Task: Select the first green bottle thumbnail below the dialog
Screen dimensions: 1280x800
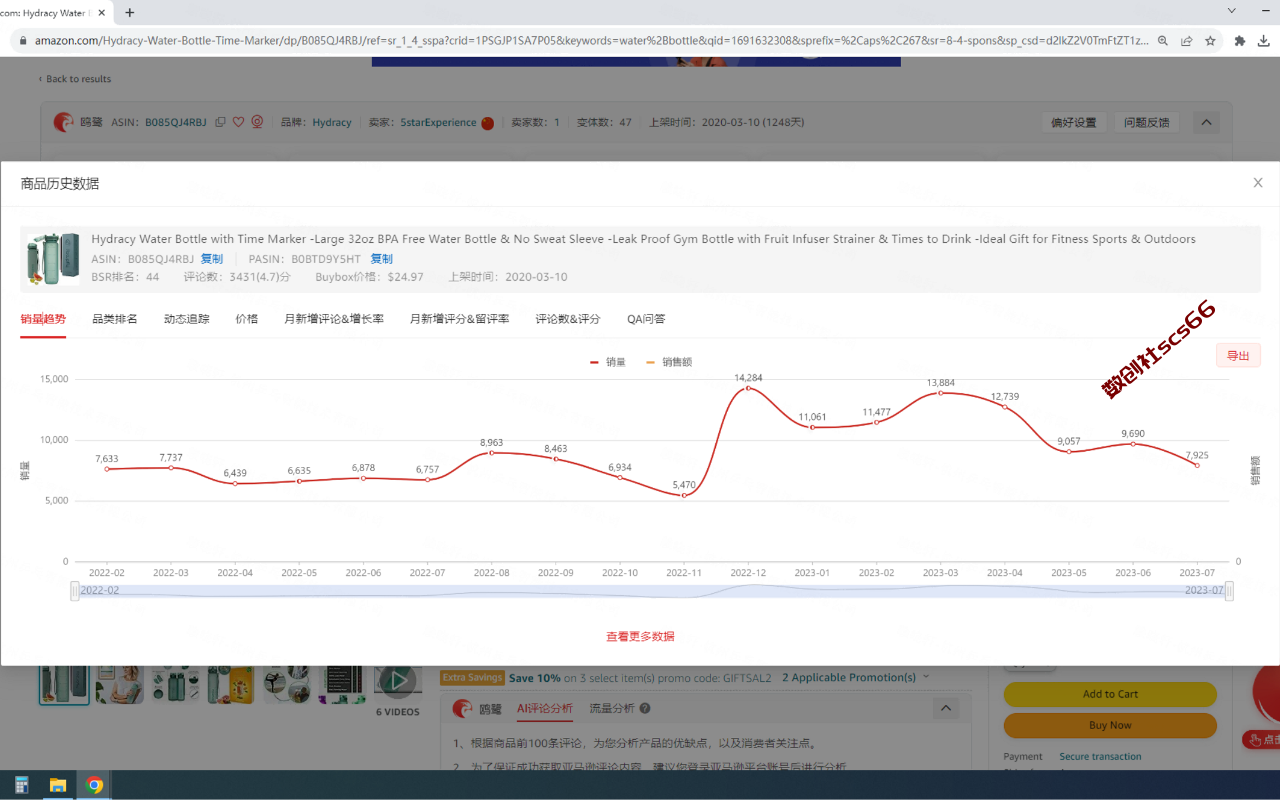Action: [64, 684]
